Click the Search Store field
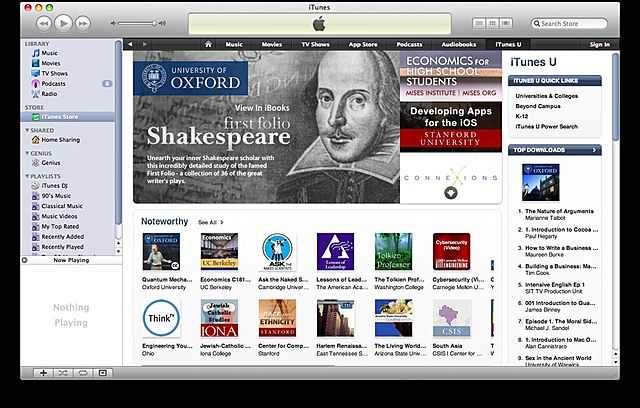The width and height of the screenshot is (640, 408). [x=569, y=24]
